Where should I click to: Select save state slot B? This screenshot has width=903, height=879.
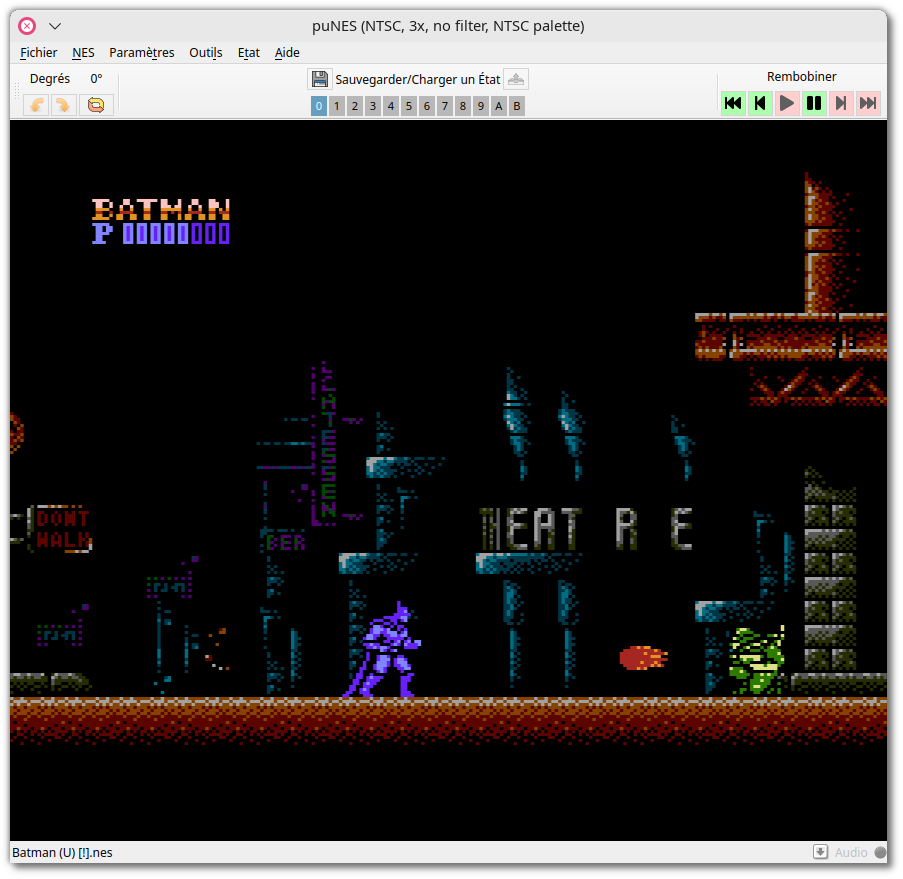(517, 106)
